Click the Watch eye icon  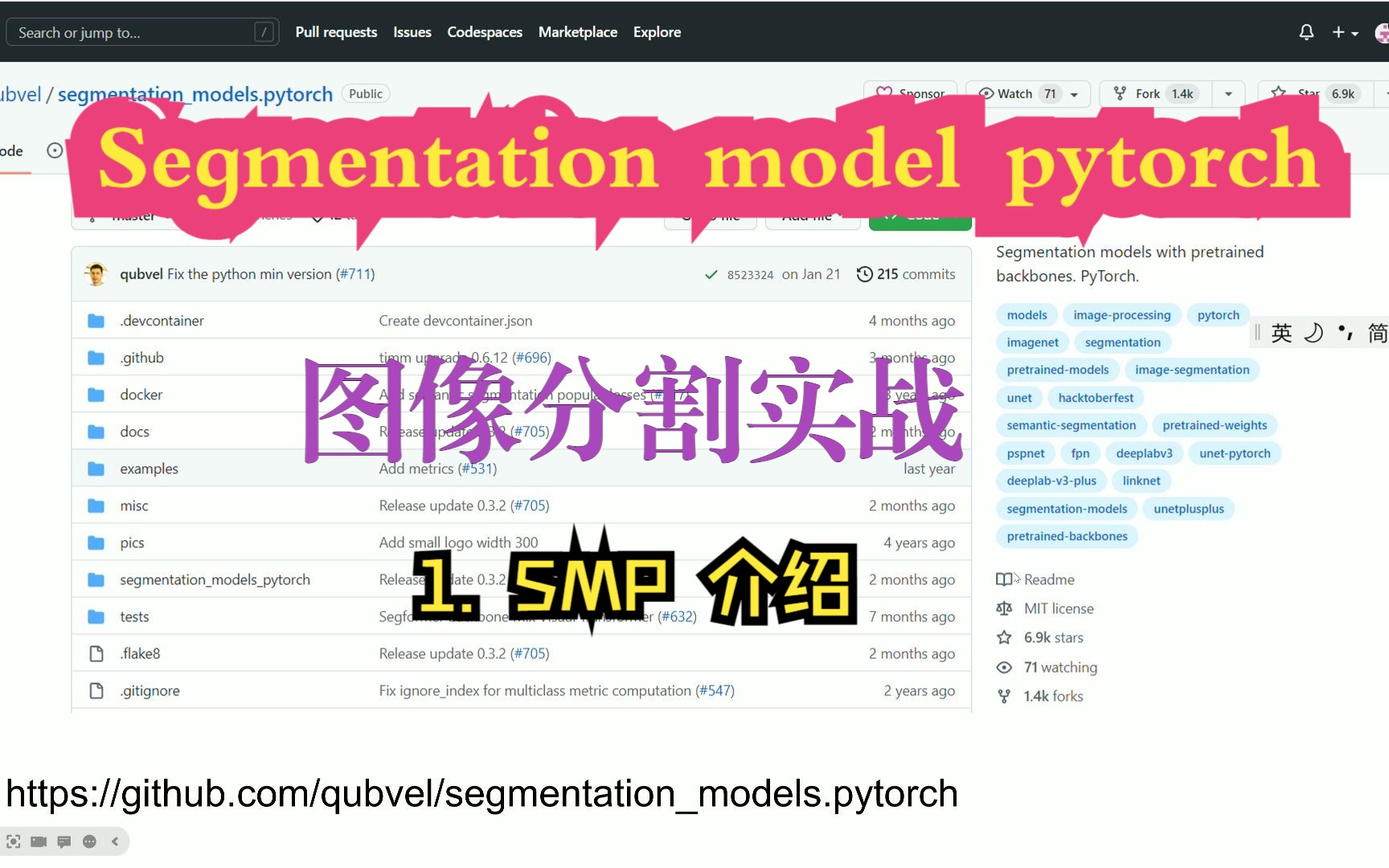point(986,94)
